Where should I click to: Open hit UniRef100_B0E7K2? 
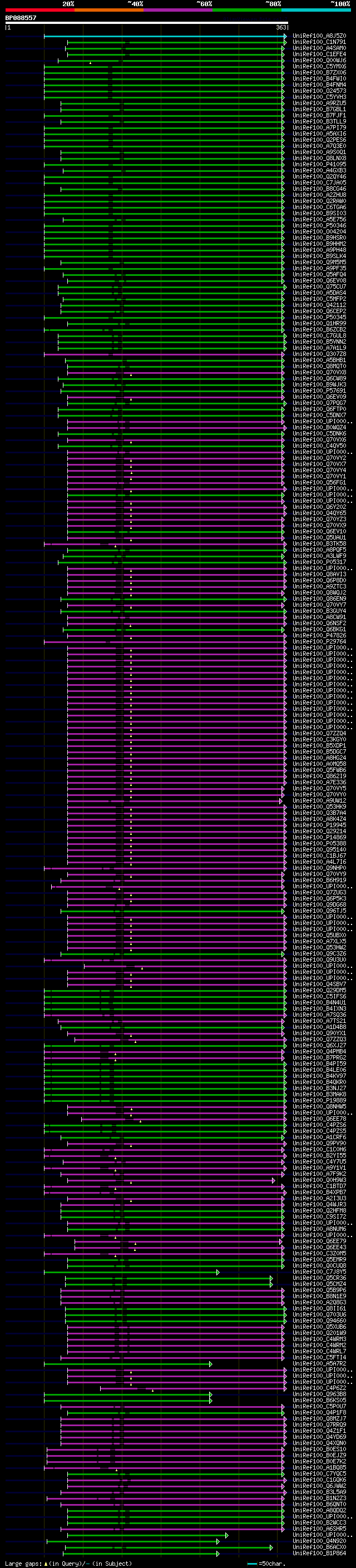tap(319, 1461)
